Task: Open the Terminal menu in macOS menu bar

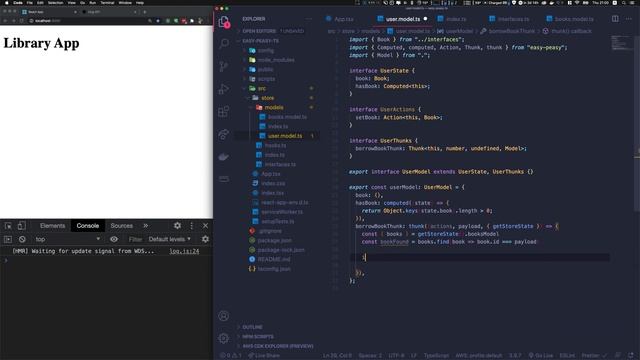Action: click(x=107, y=2)
